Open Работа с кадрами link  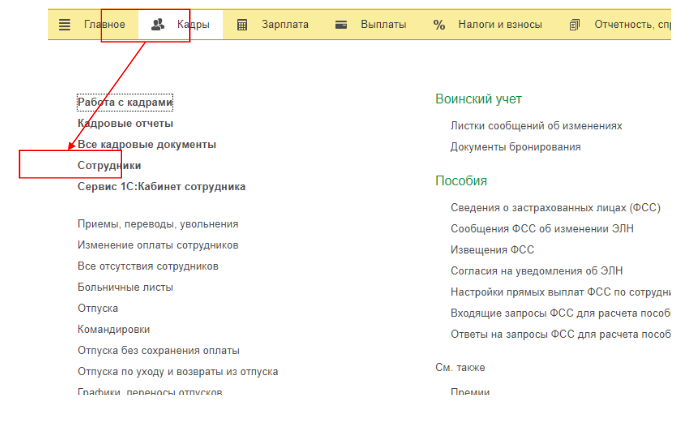tap(125, 102)
